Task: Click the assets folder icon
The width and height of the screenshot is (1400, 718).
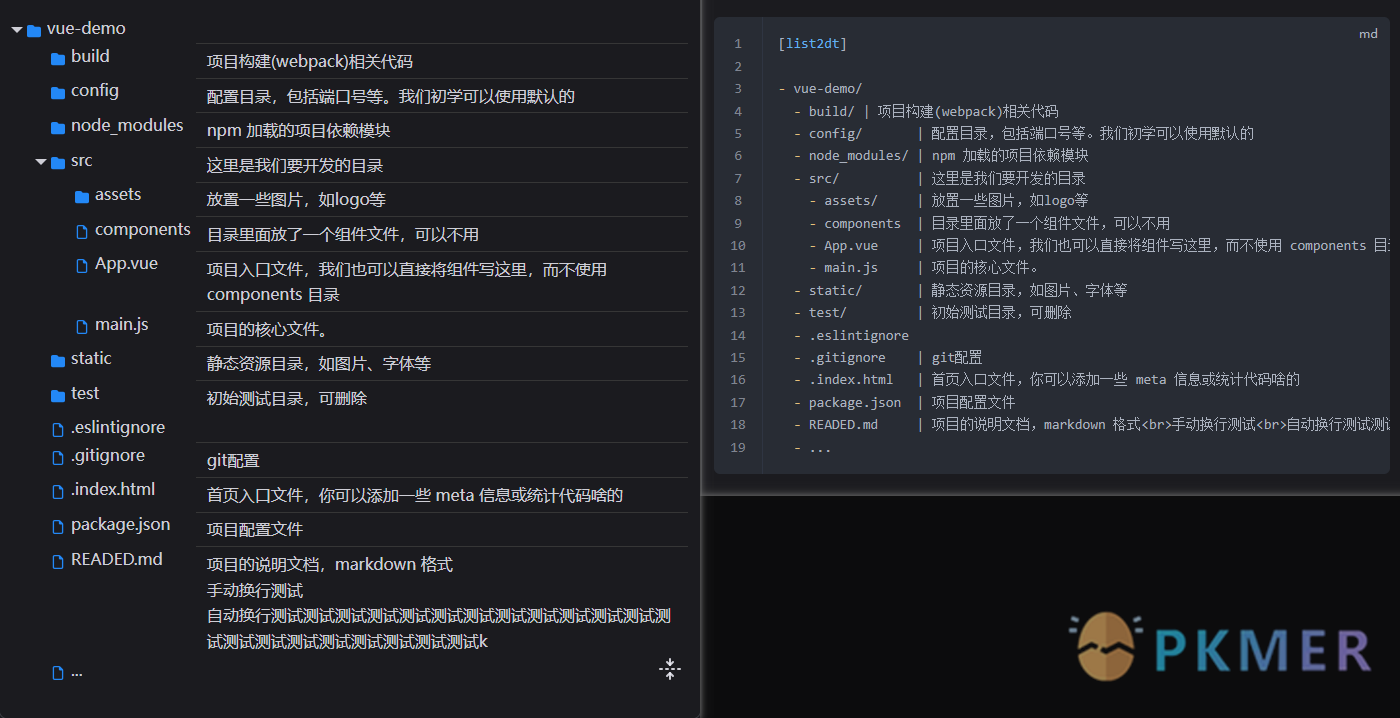Action: tap(82, 196)
